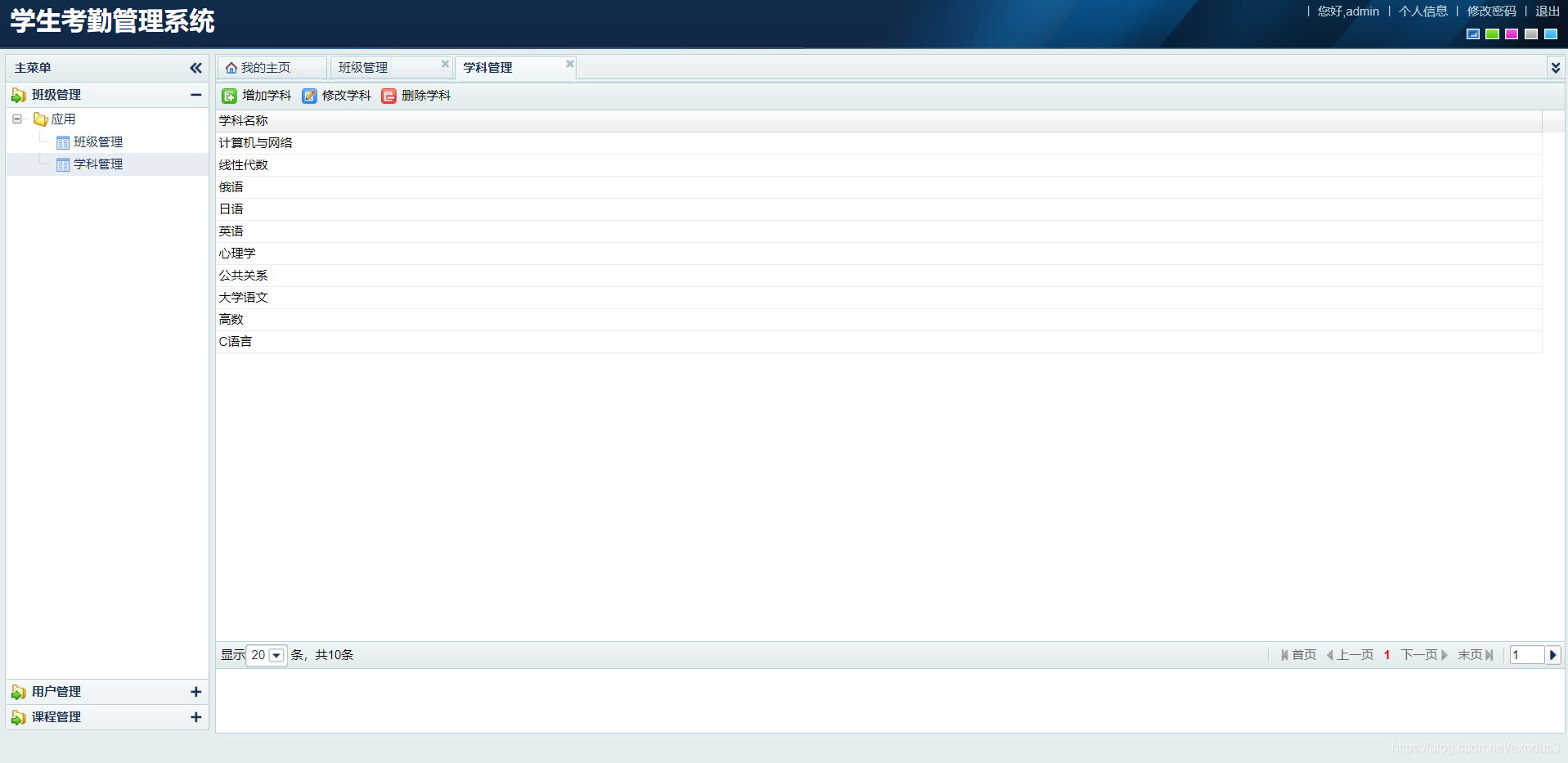Click the home icon on 我的主页 tab
The image size is (1568, 763).
231,68
